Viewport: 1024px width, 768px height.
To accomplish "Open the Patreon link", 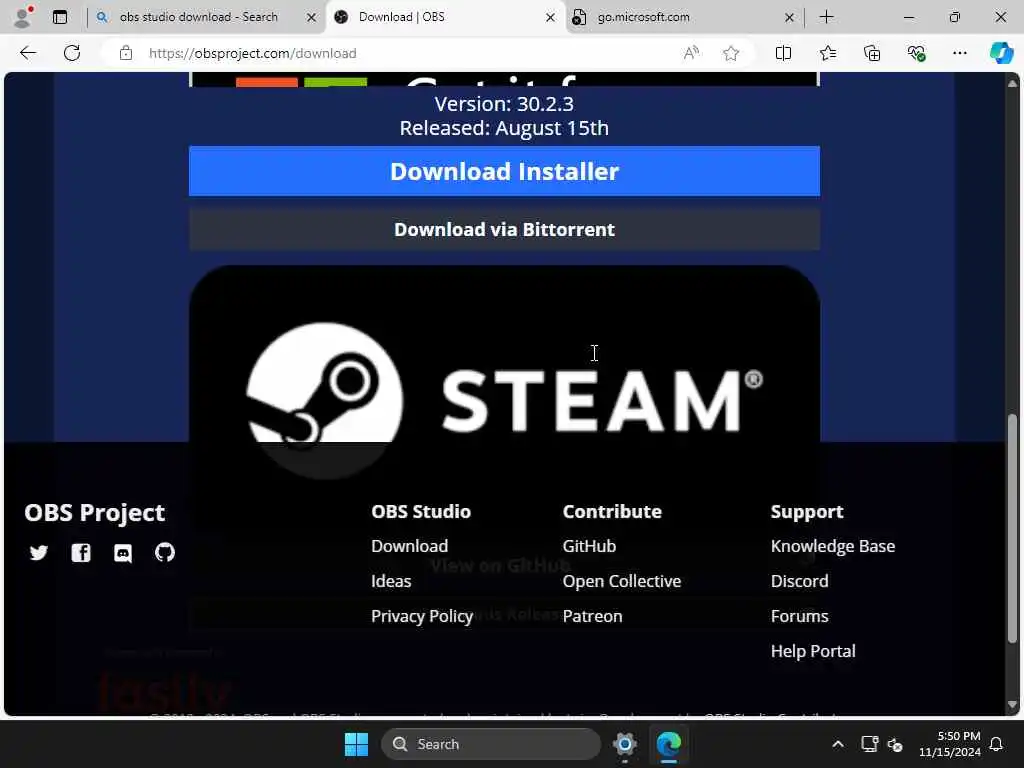I will [592, 616].
